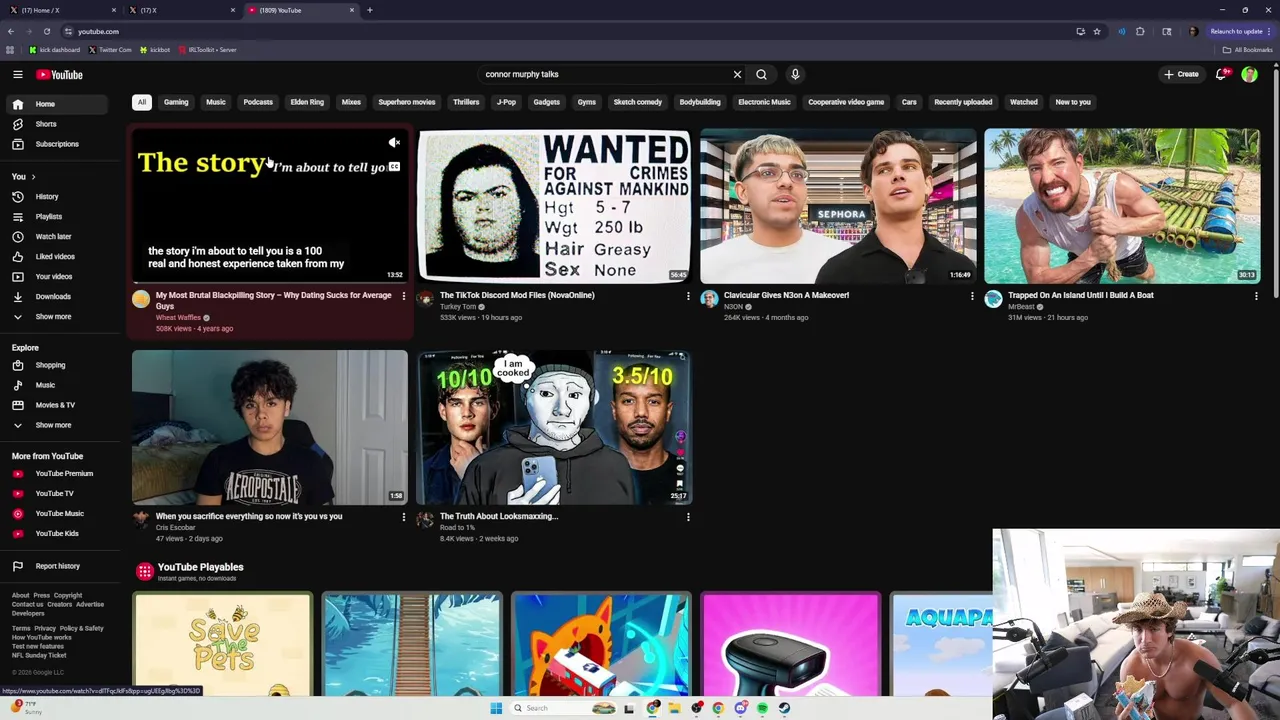This screenshot has height=720, width=1280.
Task: Open the Wheat Waffles channel link
Action: pos(178,318)
